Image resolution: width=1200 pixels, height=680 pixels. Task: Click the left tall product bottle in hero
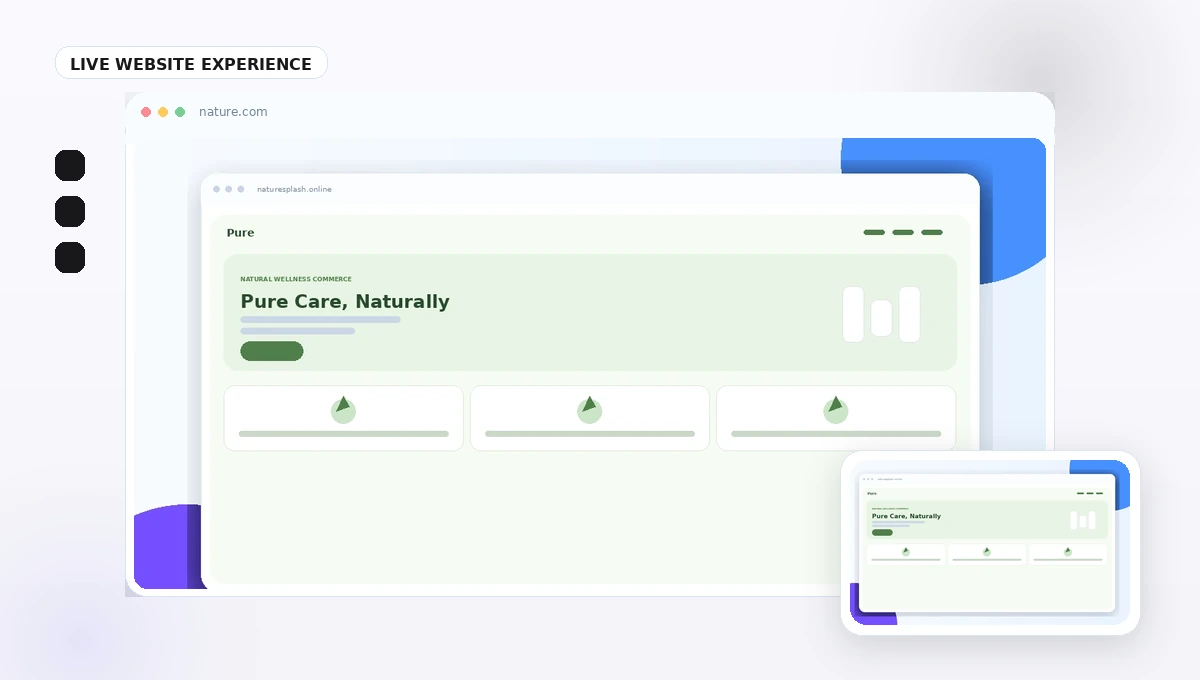[853, 314]
